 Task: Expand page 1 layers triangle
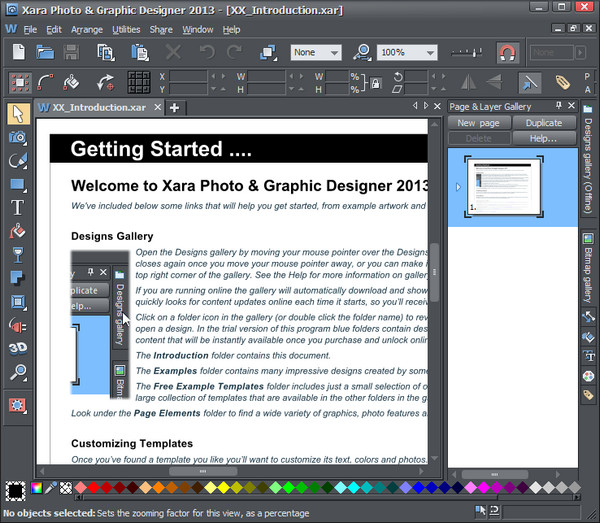(458, 187)
